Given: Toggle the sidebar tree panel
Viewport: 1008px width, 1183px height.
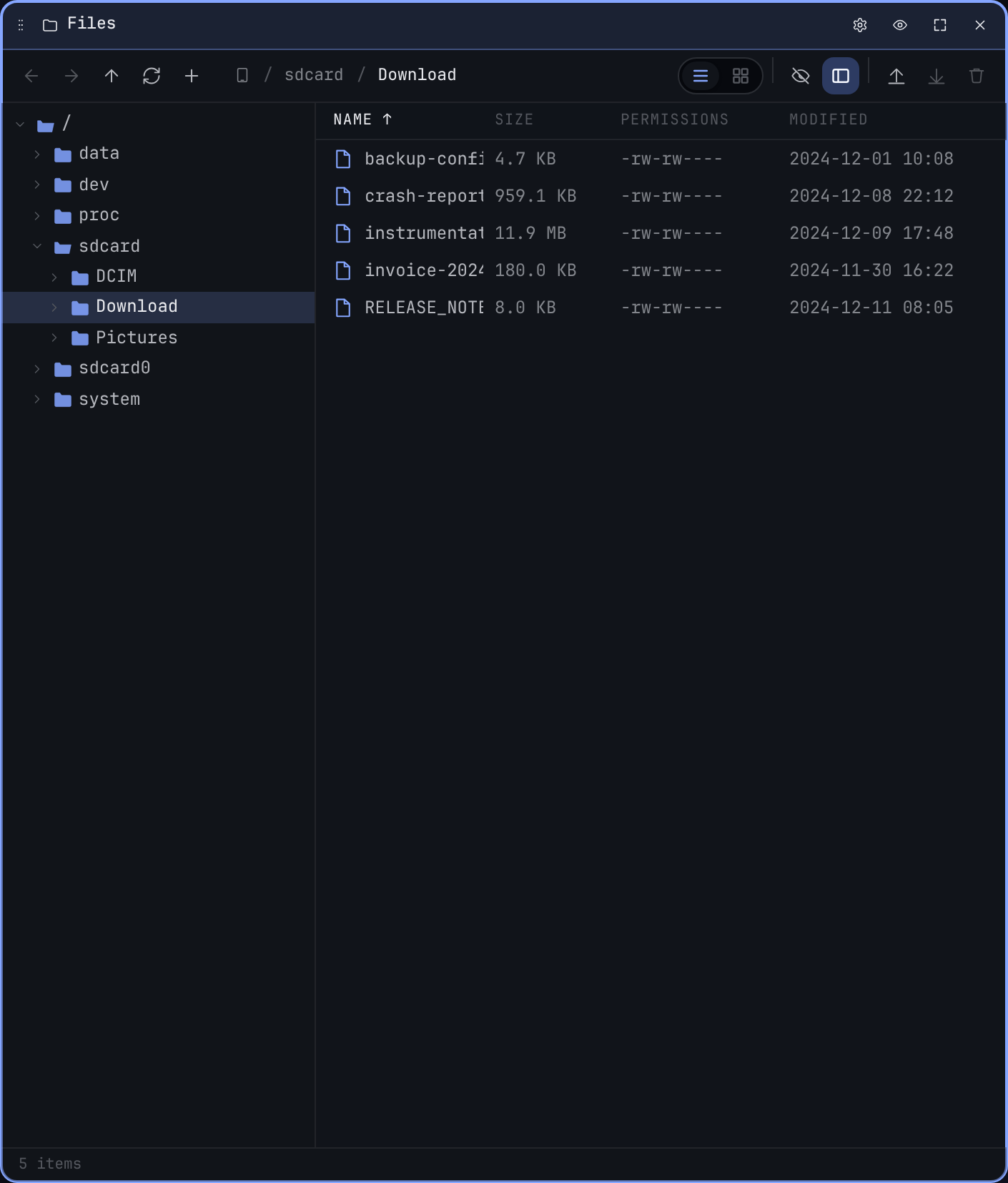Looking at the screenshot, I should coord(841,76).
